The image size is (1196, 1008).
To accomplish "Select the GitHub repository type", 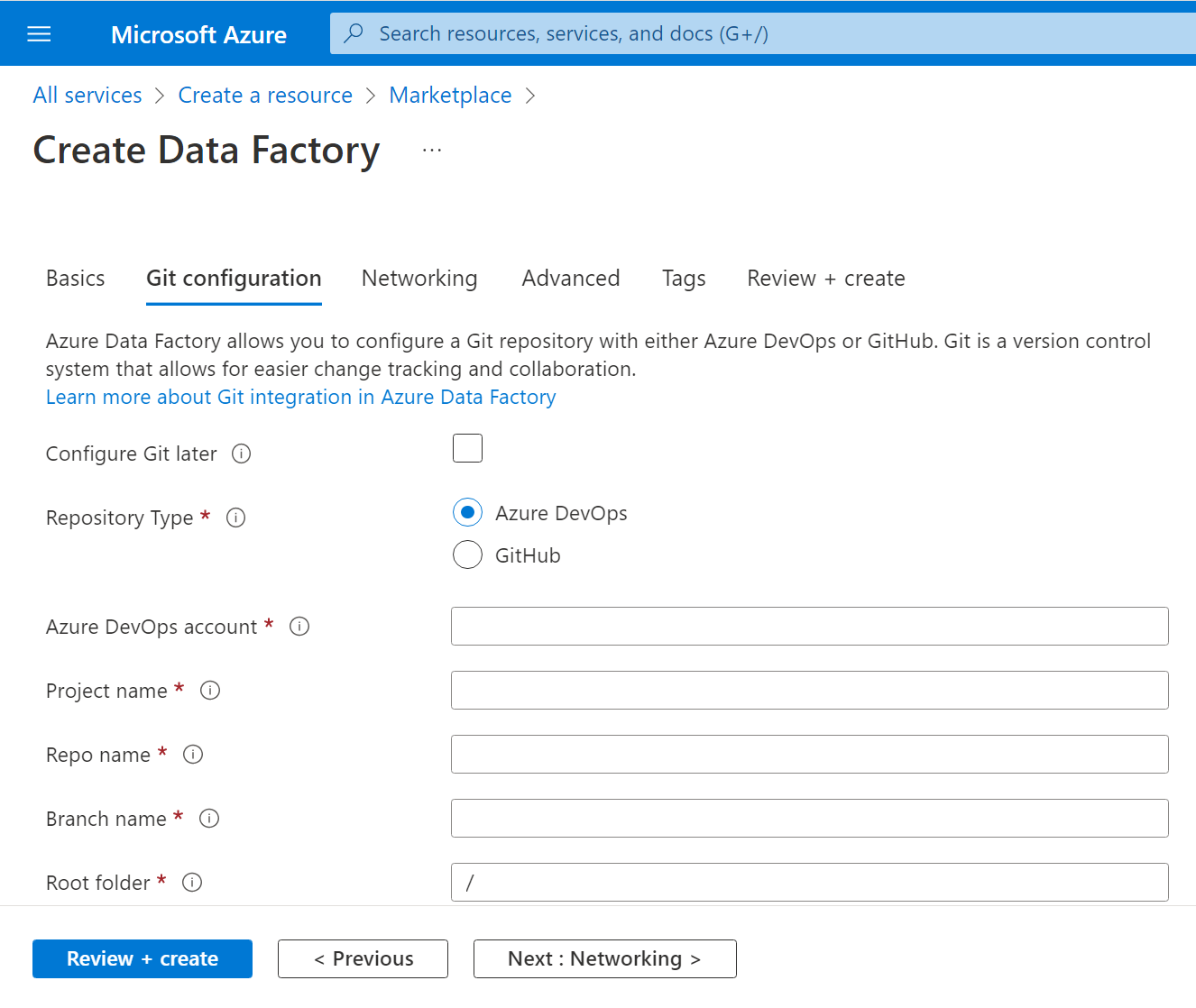I will 467,554.
